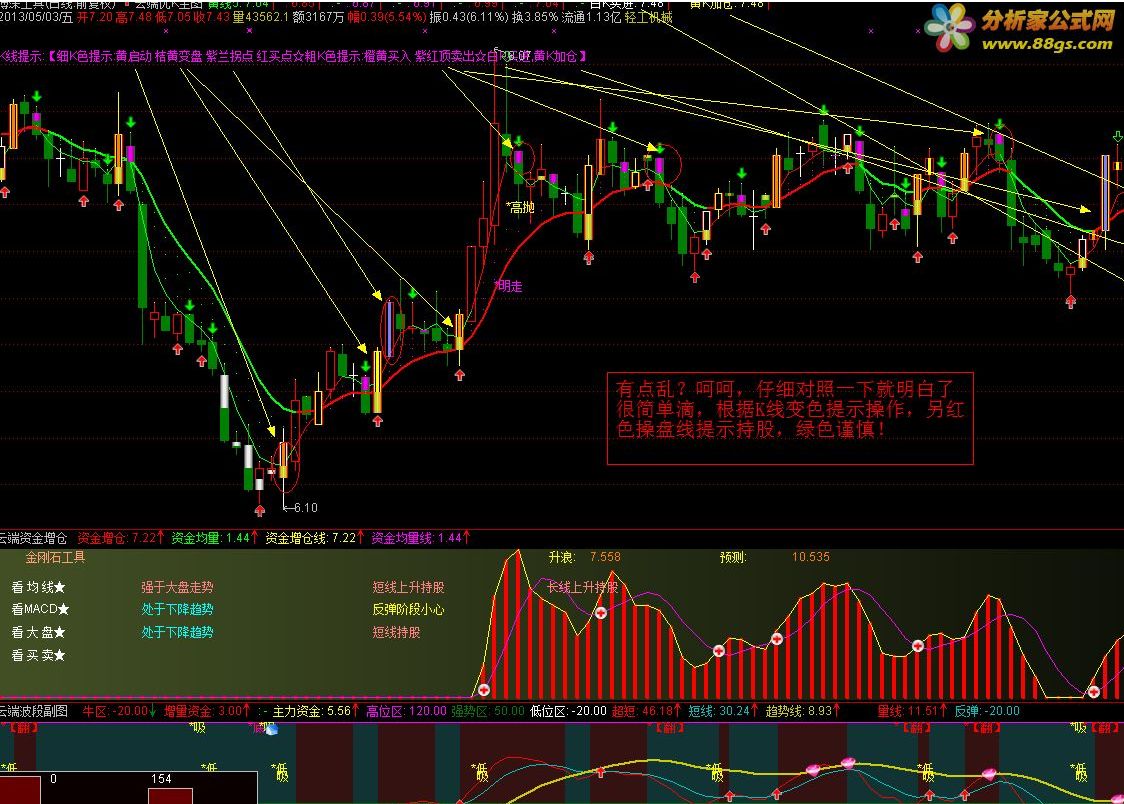Click the 额3167万 turnover figure
Viewport: 1124px width, 804px height.
click(x=318, y=17)
